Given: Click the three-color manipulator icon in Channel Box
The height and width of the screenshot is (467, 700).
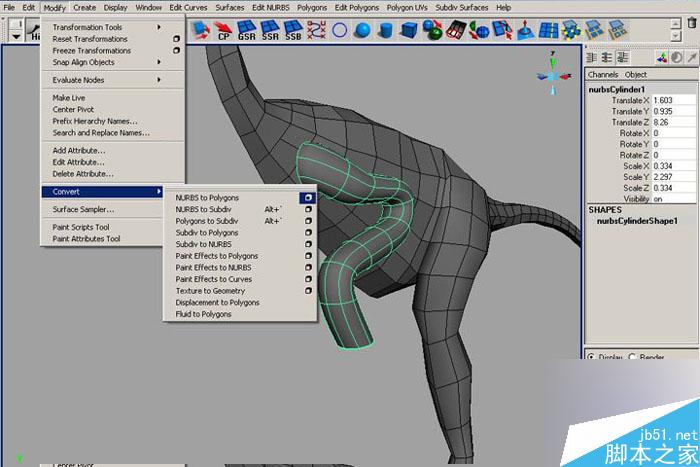Looking at the screenshot, I should 662,57.
